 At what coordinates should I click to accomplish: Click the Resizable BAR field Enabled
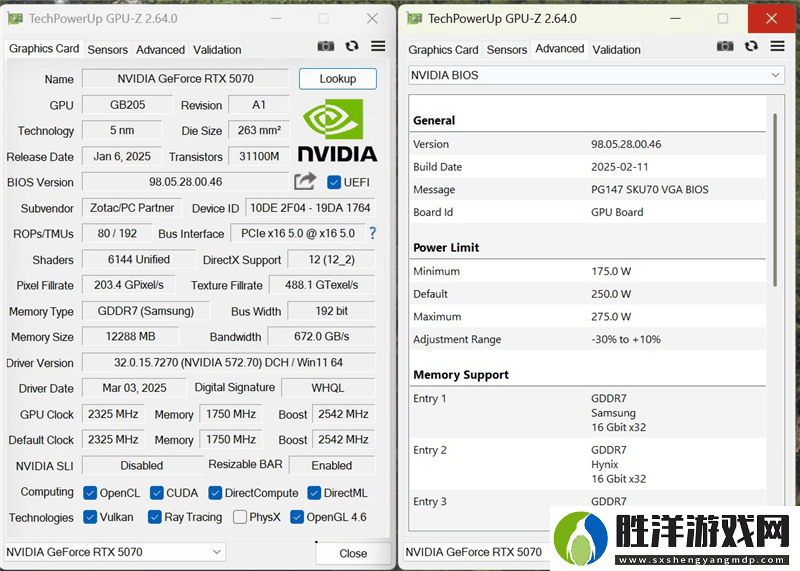pyautogui.click(x=332, y=465)
